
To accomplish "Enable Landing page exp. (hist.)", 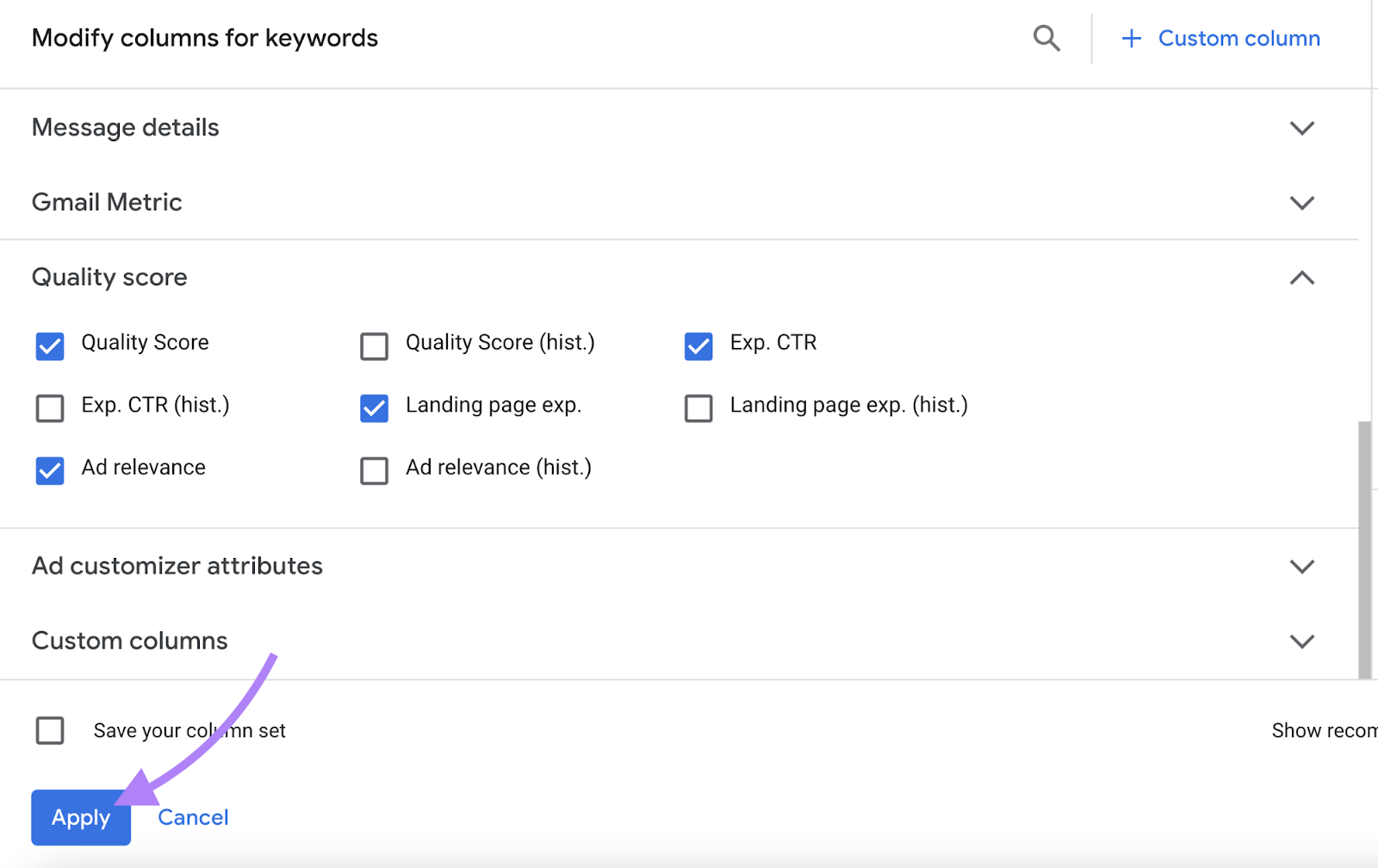I will click(698, 408).
